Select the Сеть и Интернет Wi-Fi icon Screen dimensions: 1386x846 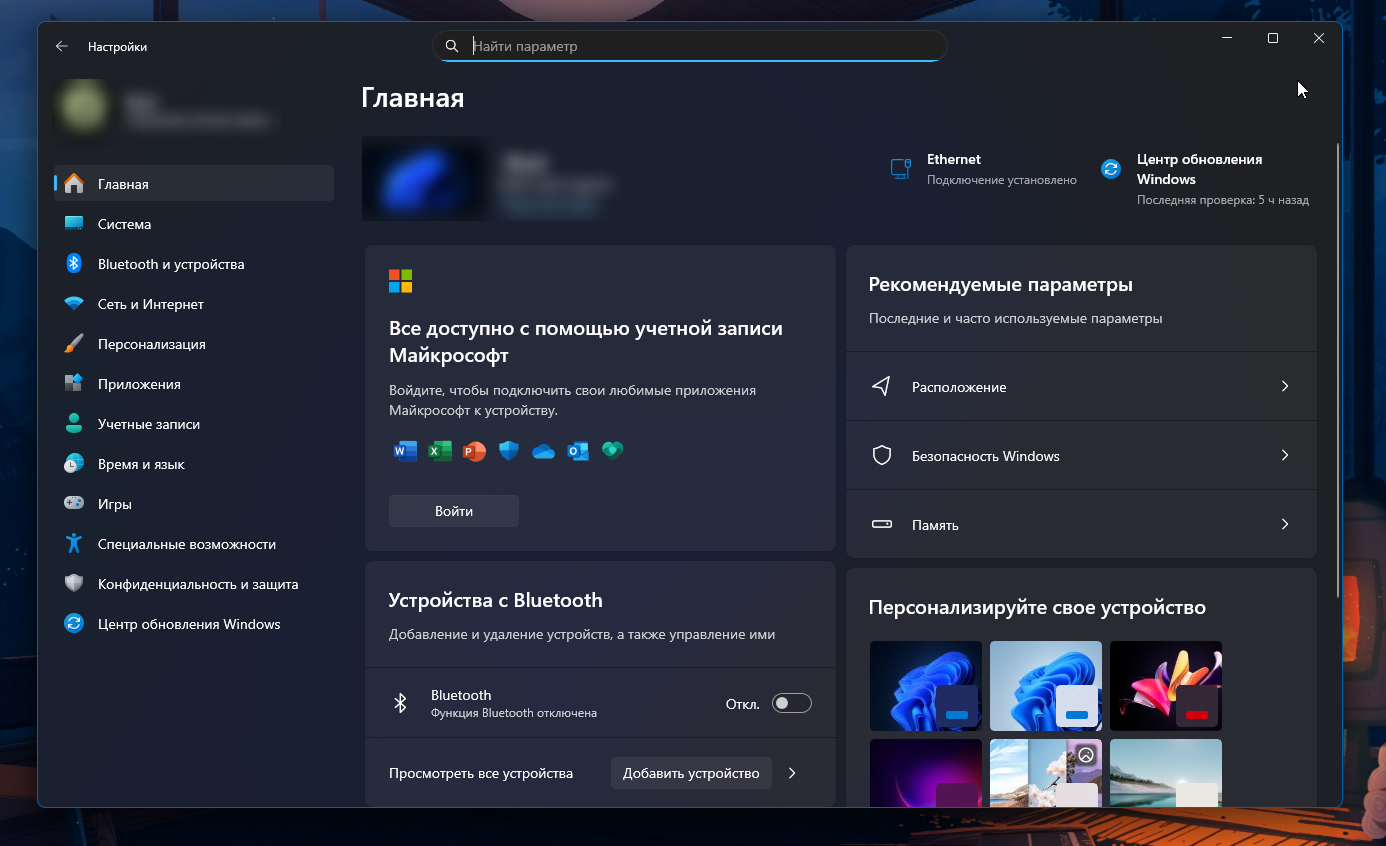74,304
